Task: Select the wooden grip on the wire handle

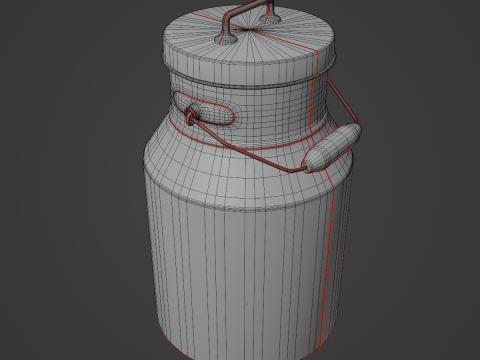Action: (332, 148)
